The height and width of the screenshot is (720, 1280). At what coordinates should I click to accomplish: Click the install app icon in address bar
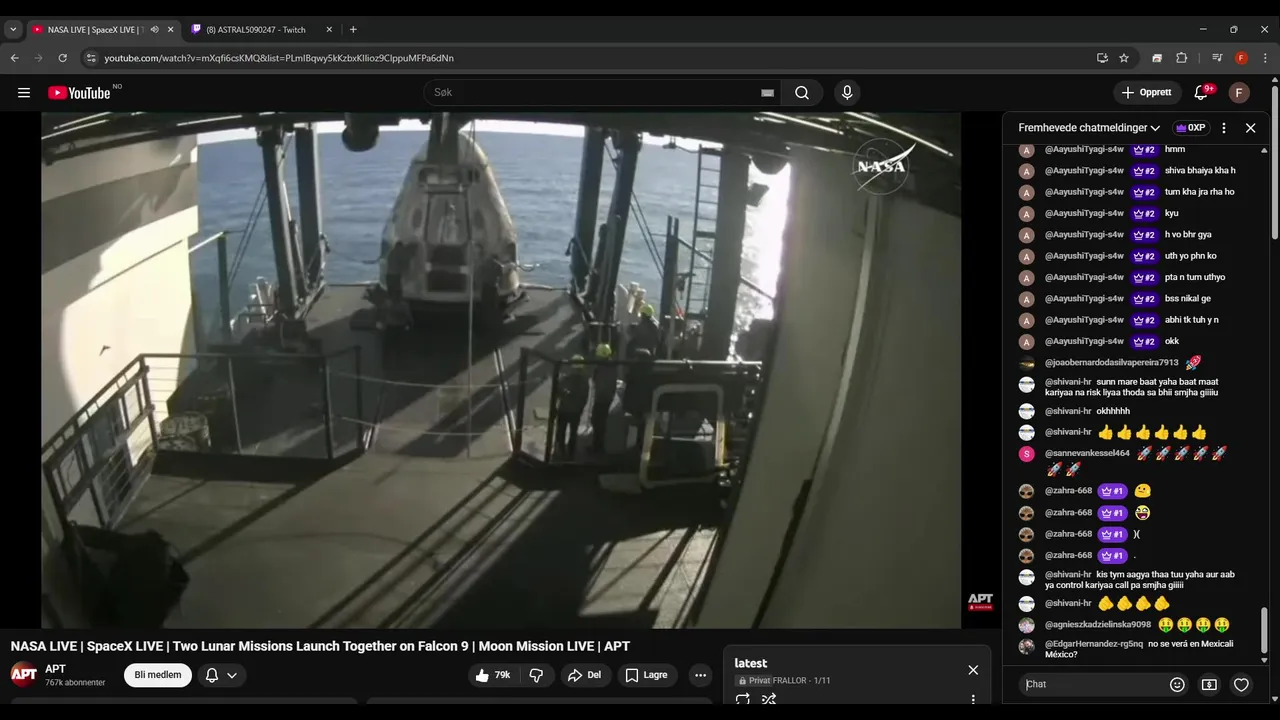1102,58
